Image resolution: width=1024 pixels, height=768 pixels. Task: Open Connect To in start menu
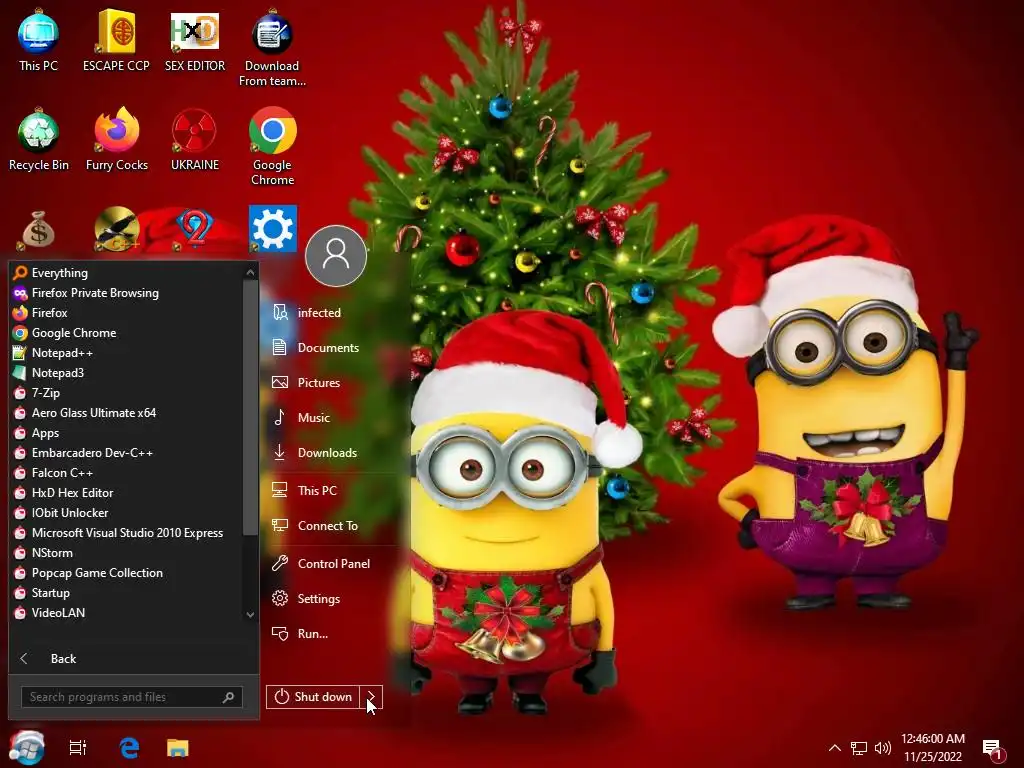pos(330,526)
